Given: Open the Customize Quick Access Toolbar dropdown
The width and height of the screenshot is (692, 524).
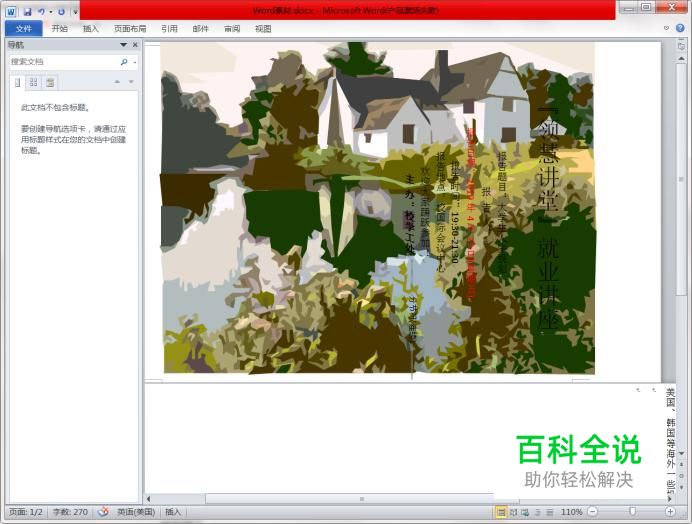Looking at the screenshot, I should click(x=75, y=12).
